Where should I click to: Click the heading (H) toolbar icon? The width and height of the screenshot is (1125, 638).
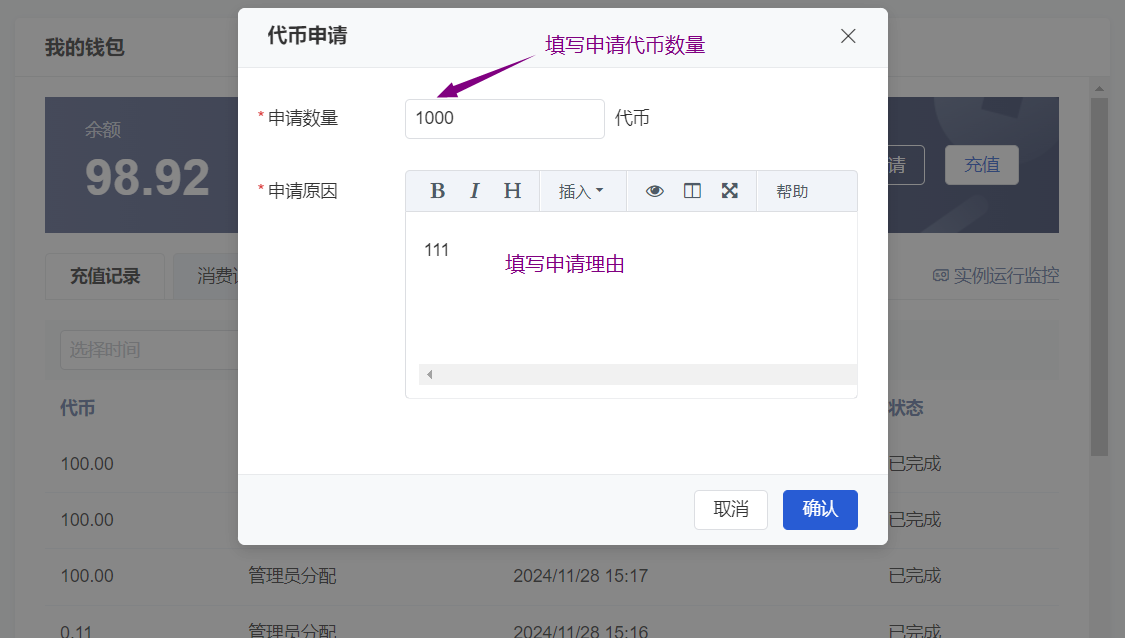pos(512,191)
